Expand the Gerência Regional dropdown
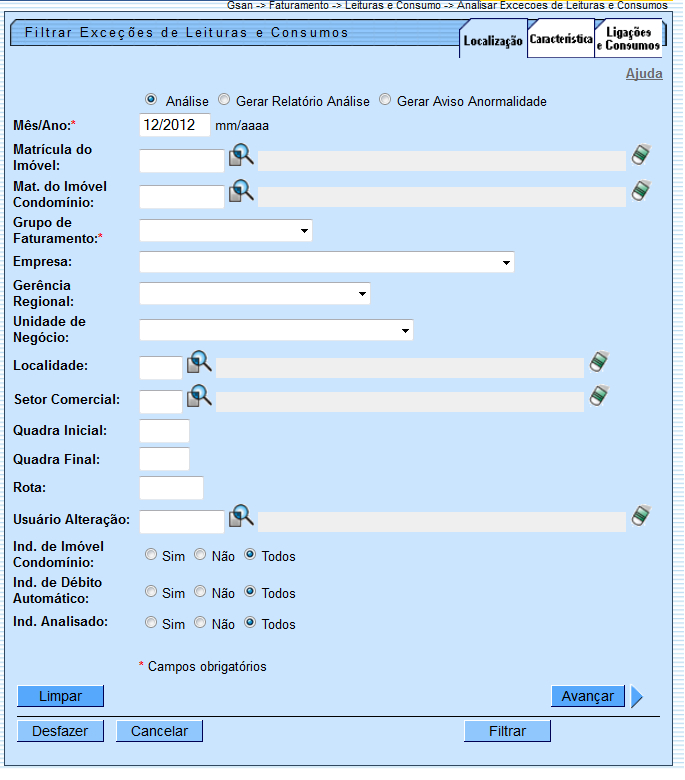Image resolution: width=685 pixels, height=780 pixels. click(255, 293)
